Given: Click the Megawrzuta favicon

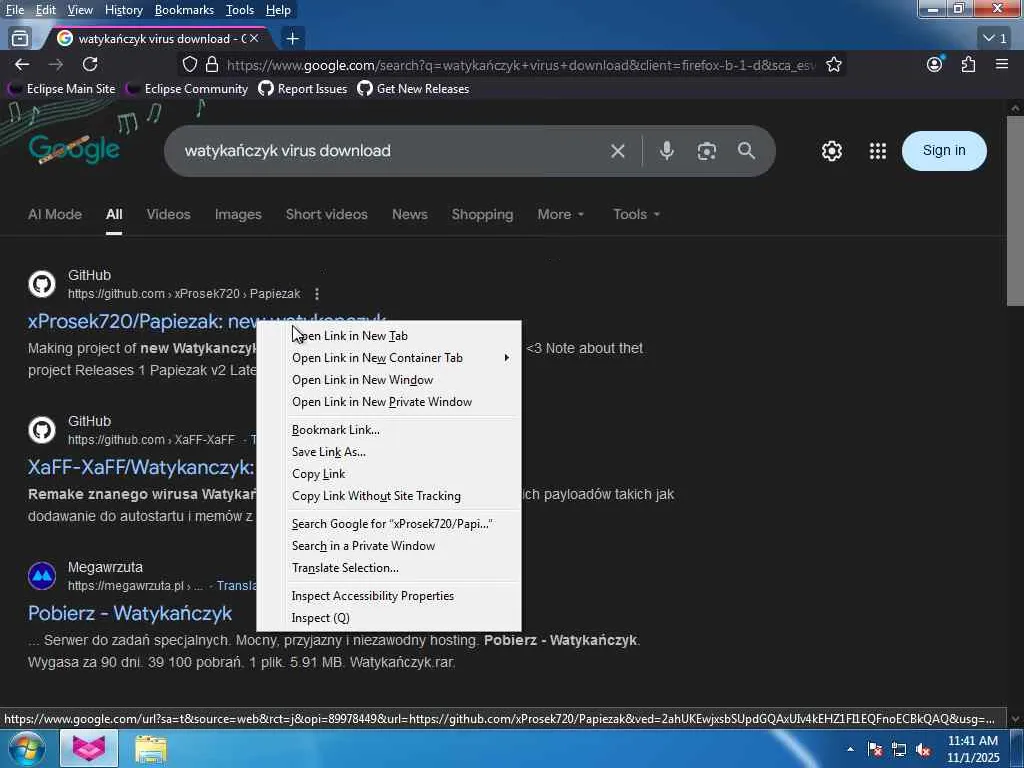Looking at the screenshot, I should pyautogui.click(x=42, y=576).
